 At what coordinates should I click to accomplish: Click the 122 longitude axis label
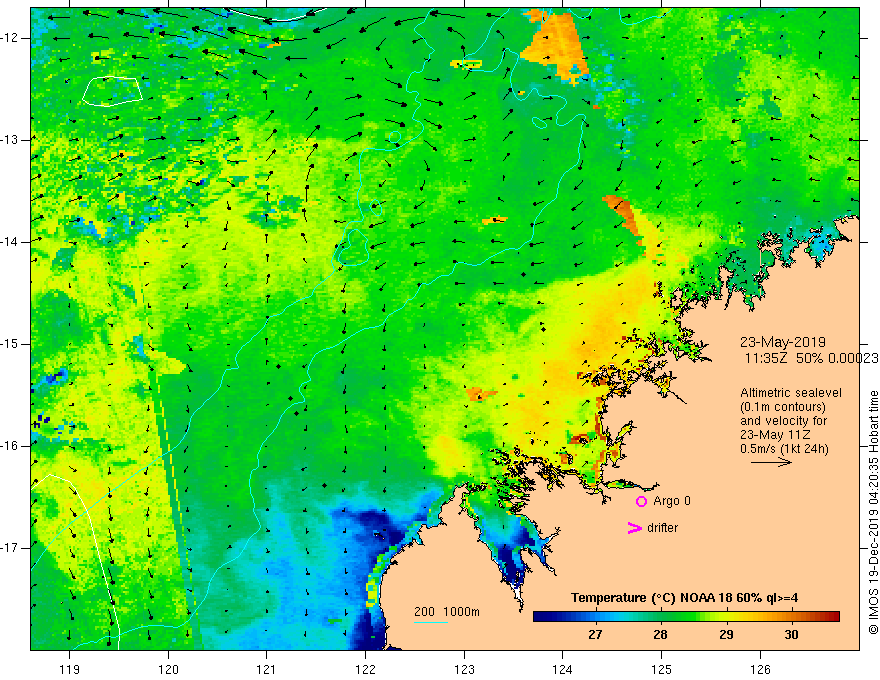coord(365,669)
